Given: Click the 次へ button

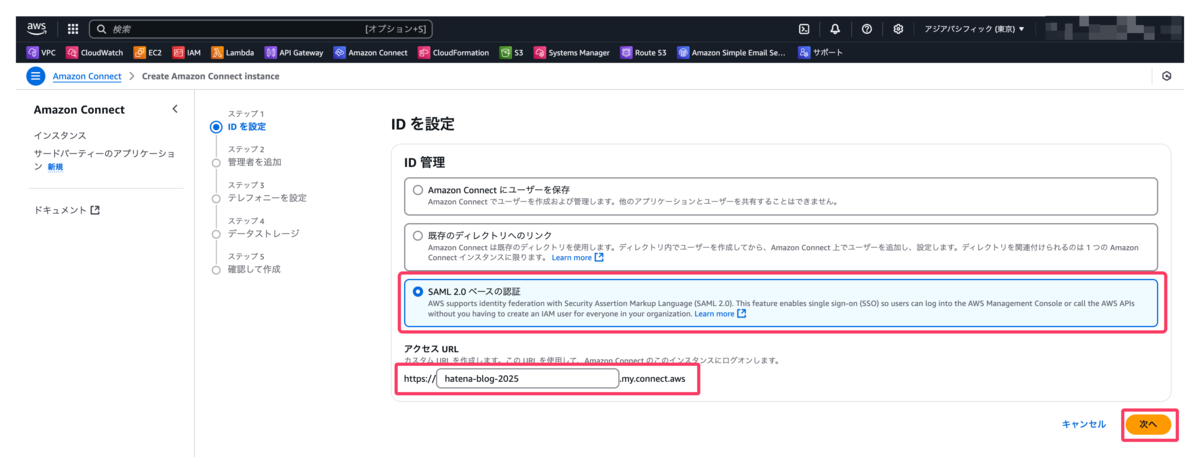Looking at the screenshot, I should (1148, 424).
